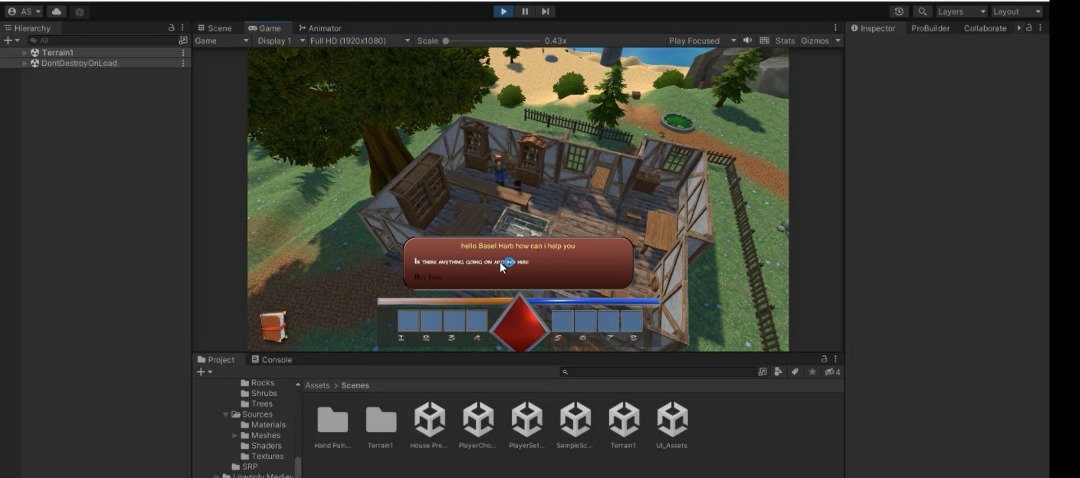Screen dimensions: 1080x478
Task: Click the version control icon beside cloud
Action: [79, 12]
